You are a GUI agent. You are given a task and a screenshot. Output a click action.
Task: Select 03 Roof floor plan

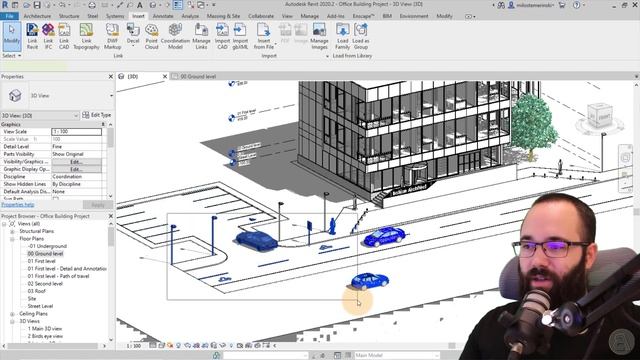pos(36,291)
